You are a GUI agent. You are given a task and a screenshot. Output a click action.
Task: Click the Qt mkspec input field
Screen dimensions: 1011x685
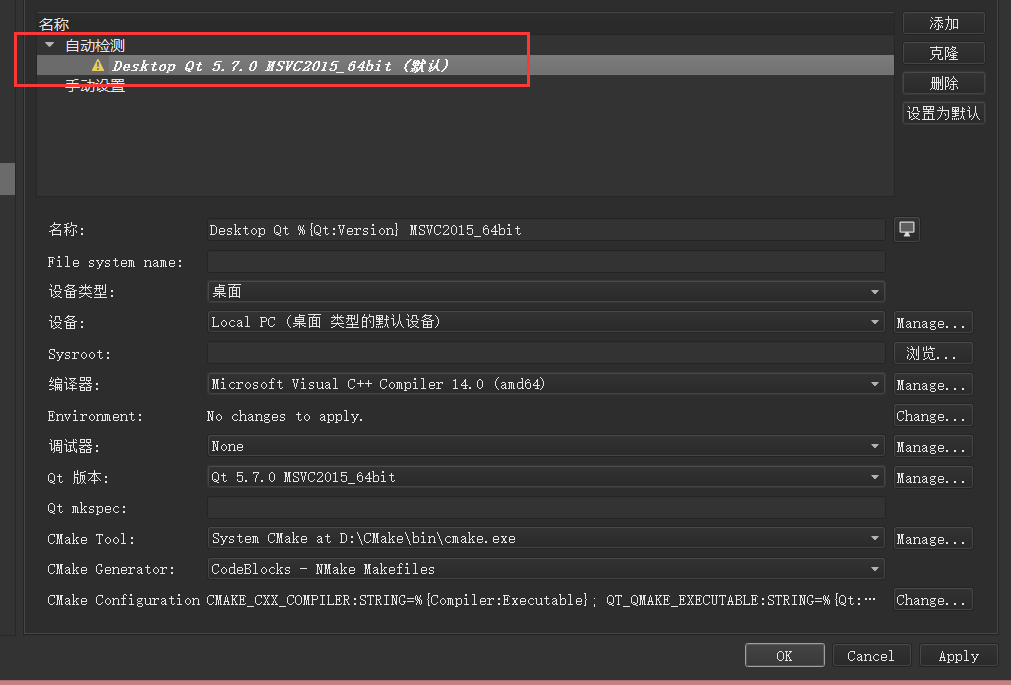(545, 508)
